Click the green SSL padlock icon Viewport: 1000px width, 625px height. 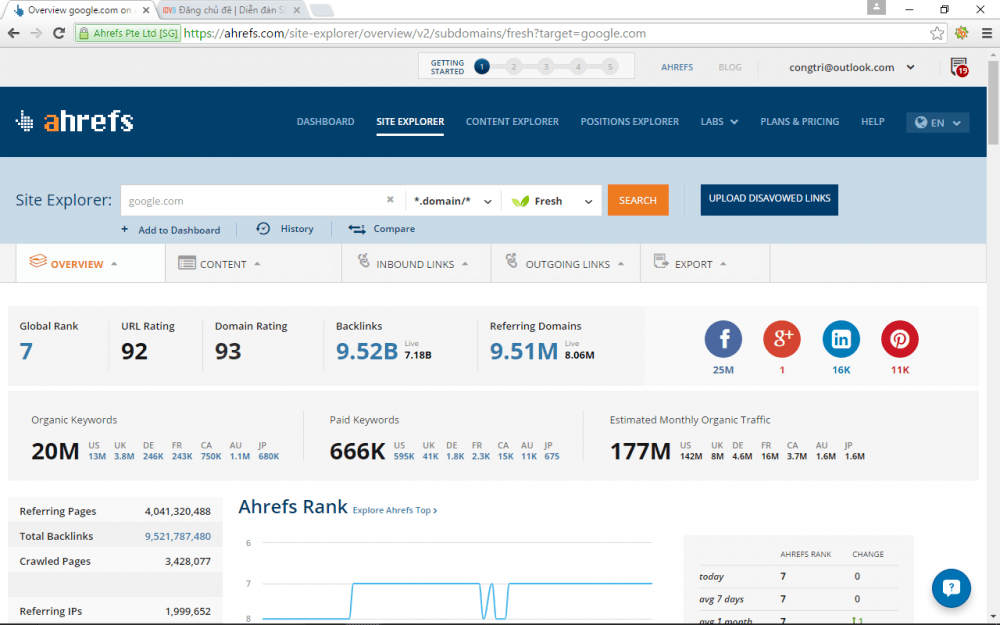84,33
